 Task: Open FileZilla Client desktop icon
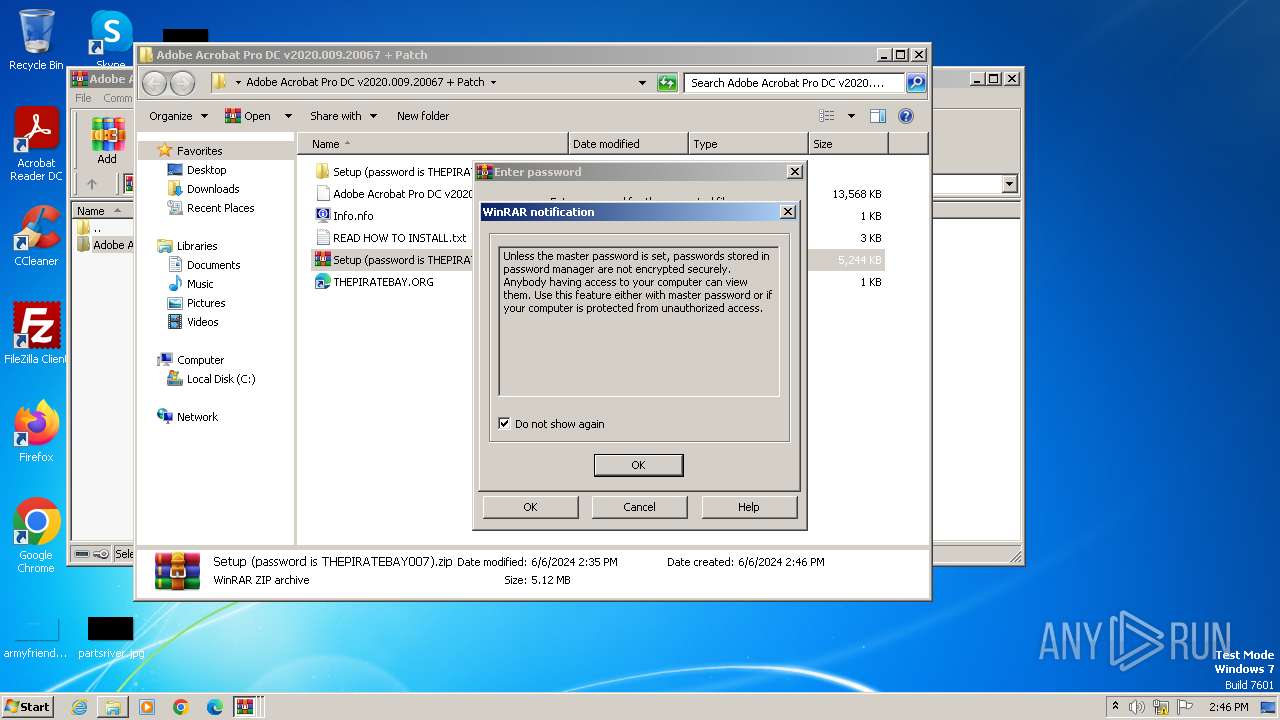(x=36, y=334)
